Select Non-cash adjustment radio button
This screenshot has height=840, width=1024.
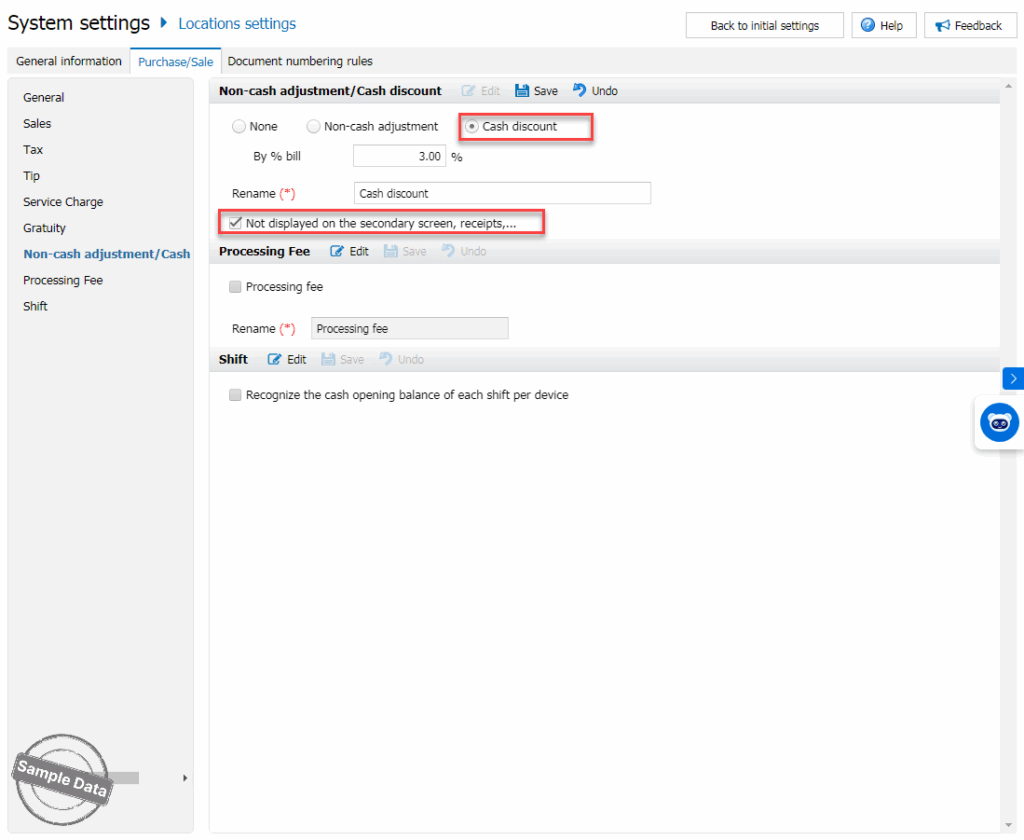314,127
